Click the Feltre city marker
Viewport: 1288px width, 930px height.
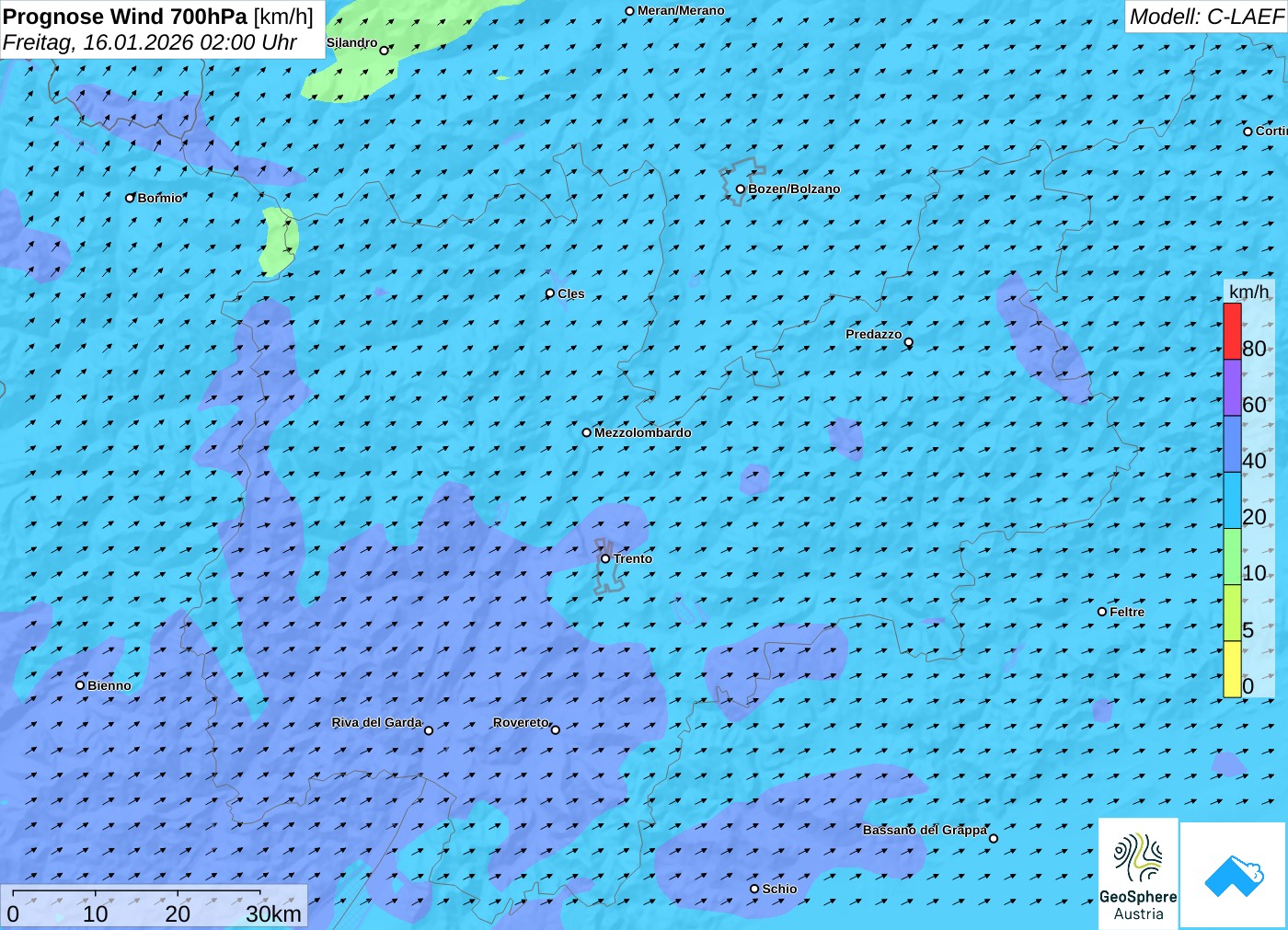tap(1102, 612)
